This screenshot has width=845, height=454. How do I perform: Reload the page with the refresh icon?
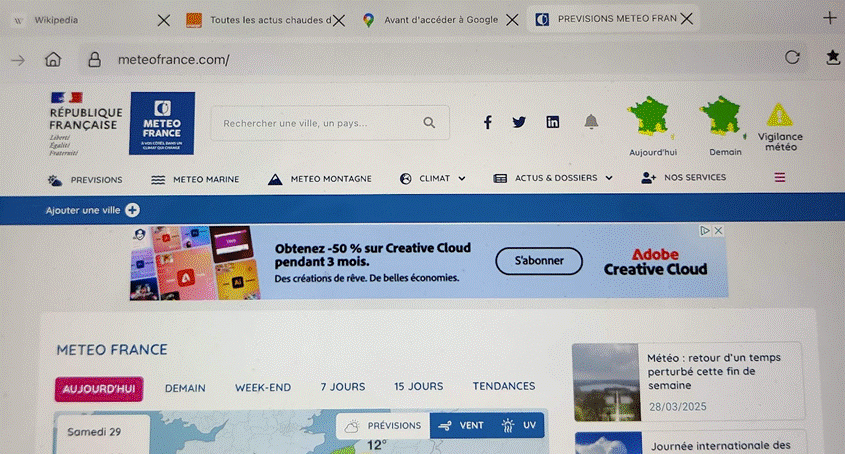point(792,57)
